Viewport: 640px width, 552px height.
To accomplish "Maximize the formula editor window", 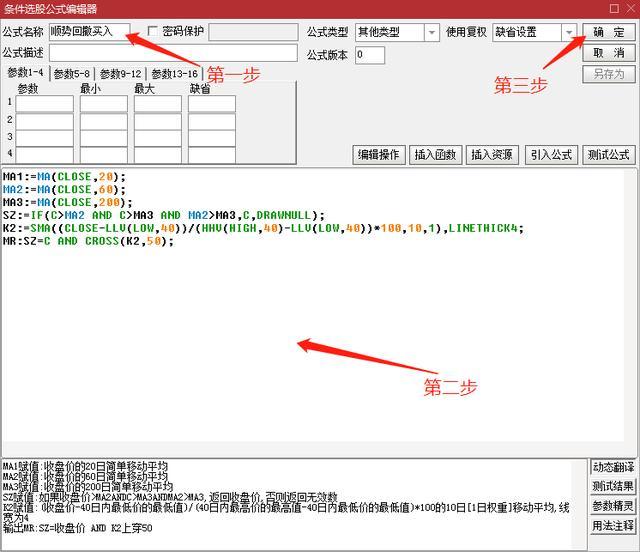I will point(614,8).
